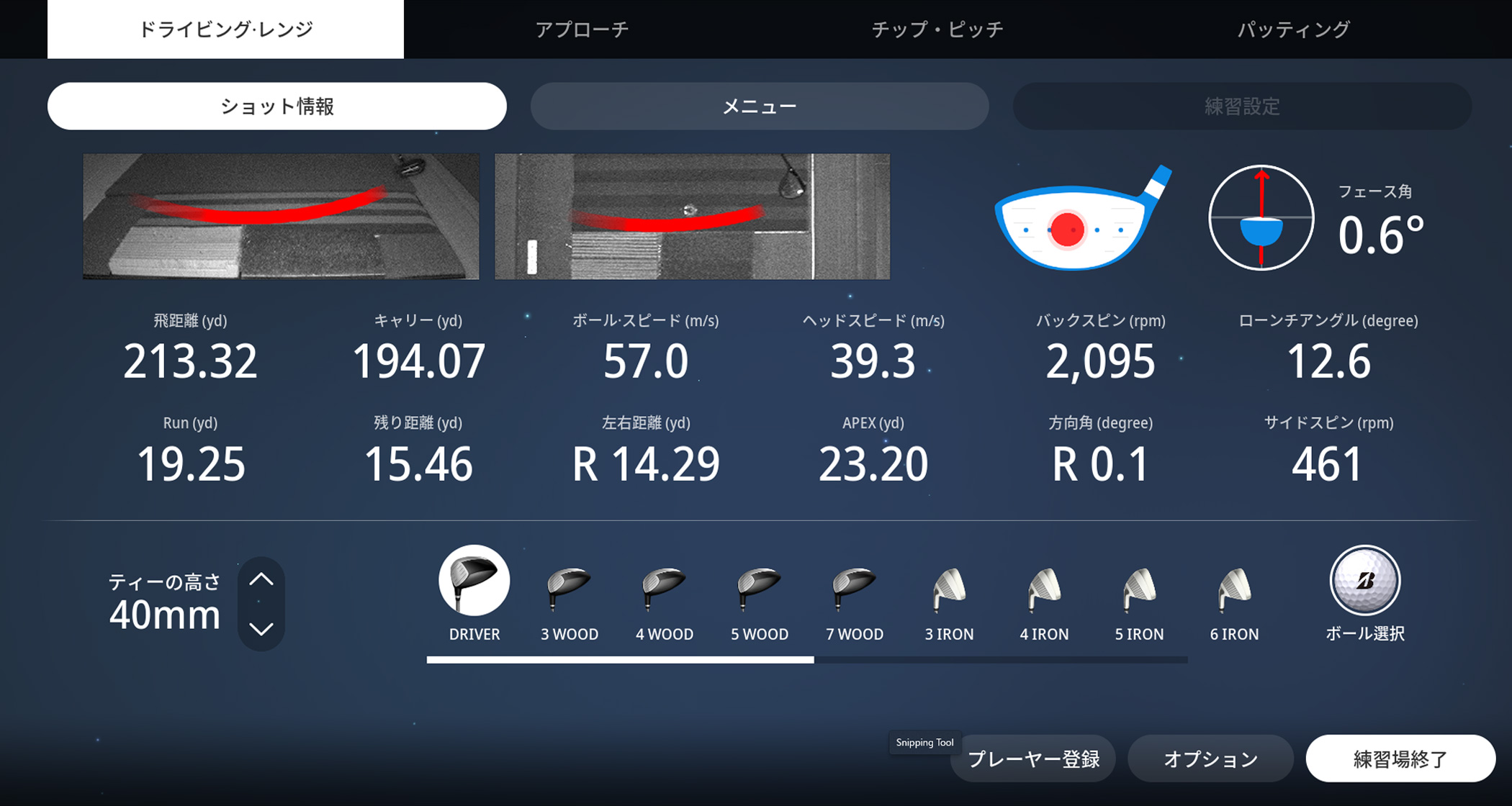The width and height of the screenshot is (1512, 806).
Task: Pick the 6 IRON club
Action: [x=1234, y=590]
